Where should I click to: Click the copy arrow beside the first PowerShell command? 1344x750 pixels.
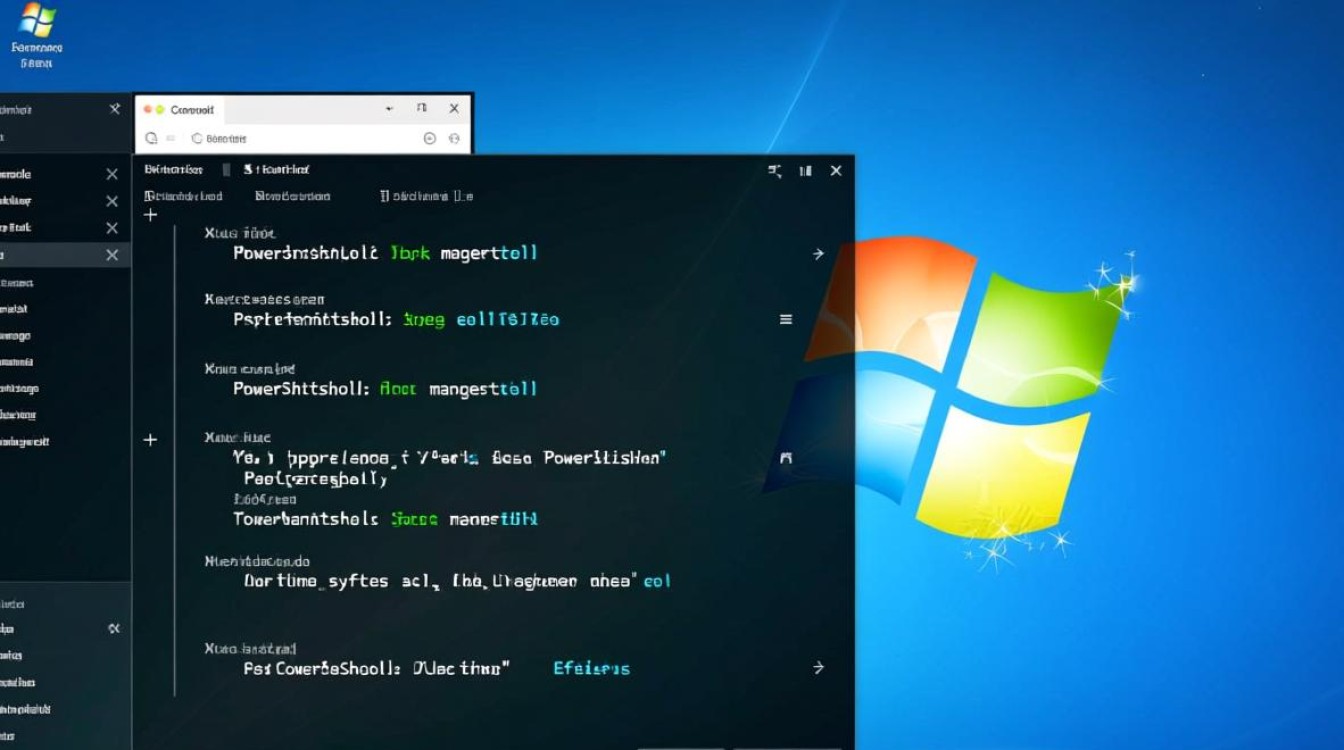(818, 253)
